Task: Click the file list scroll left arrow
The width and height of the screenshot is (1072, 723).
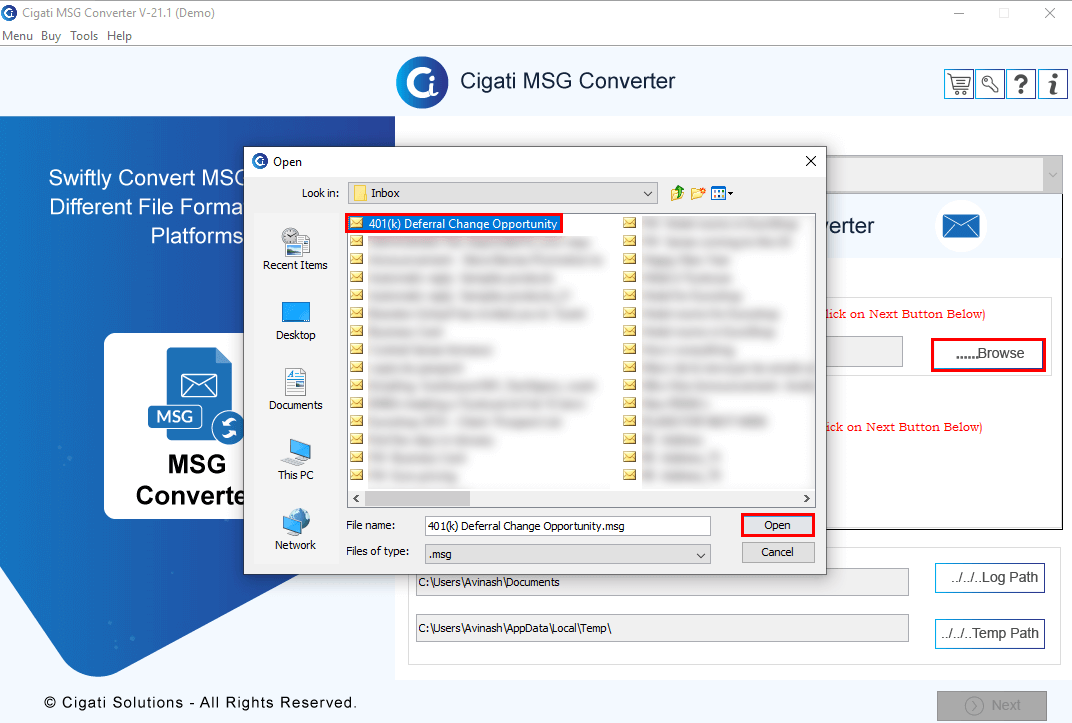Action: coord(356,498)
